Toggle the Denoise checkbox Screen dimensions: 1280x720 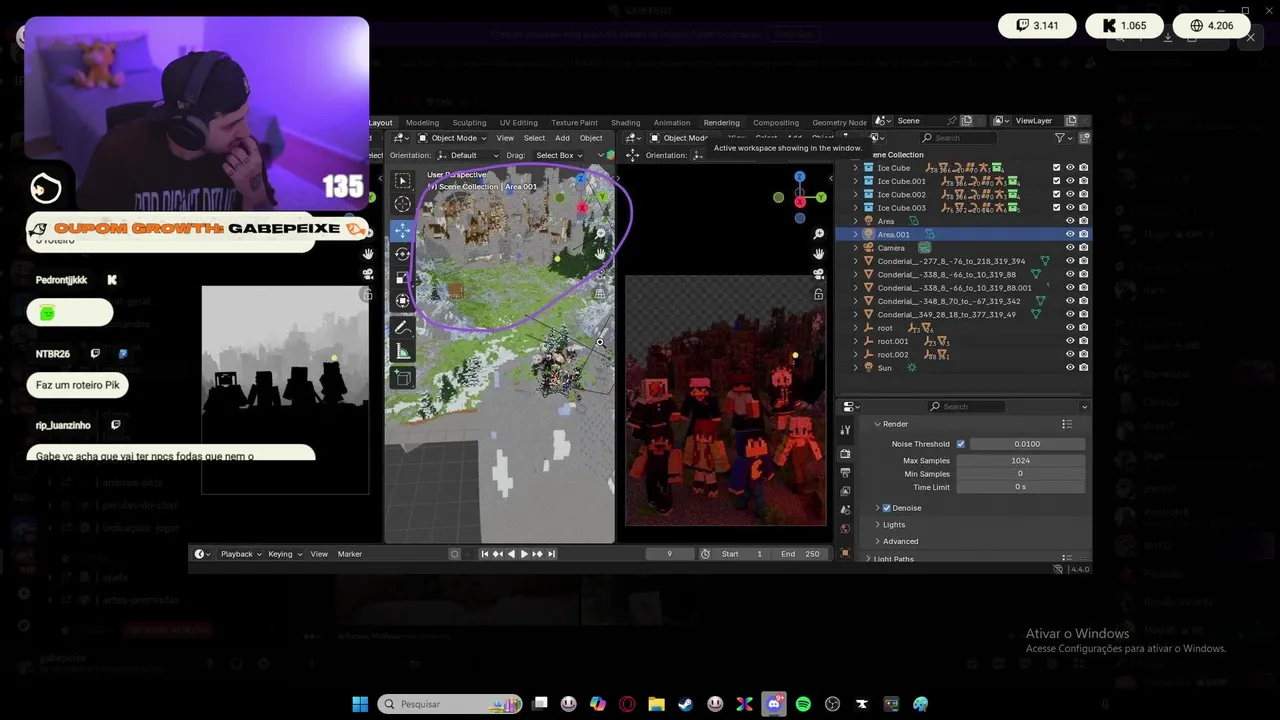(x=887, y=508)
